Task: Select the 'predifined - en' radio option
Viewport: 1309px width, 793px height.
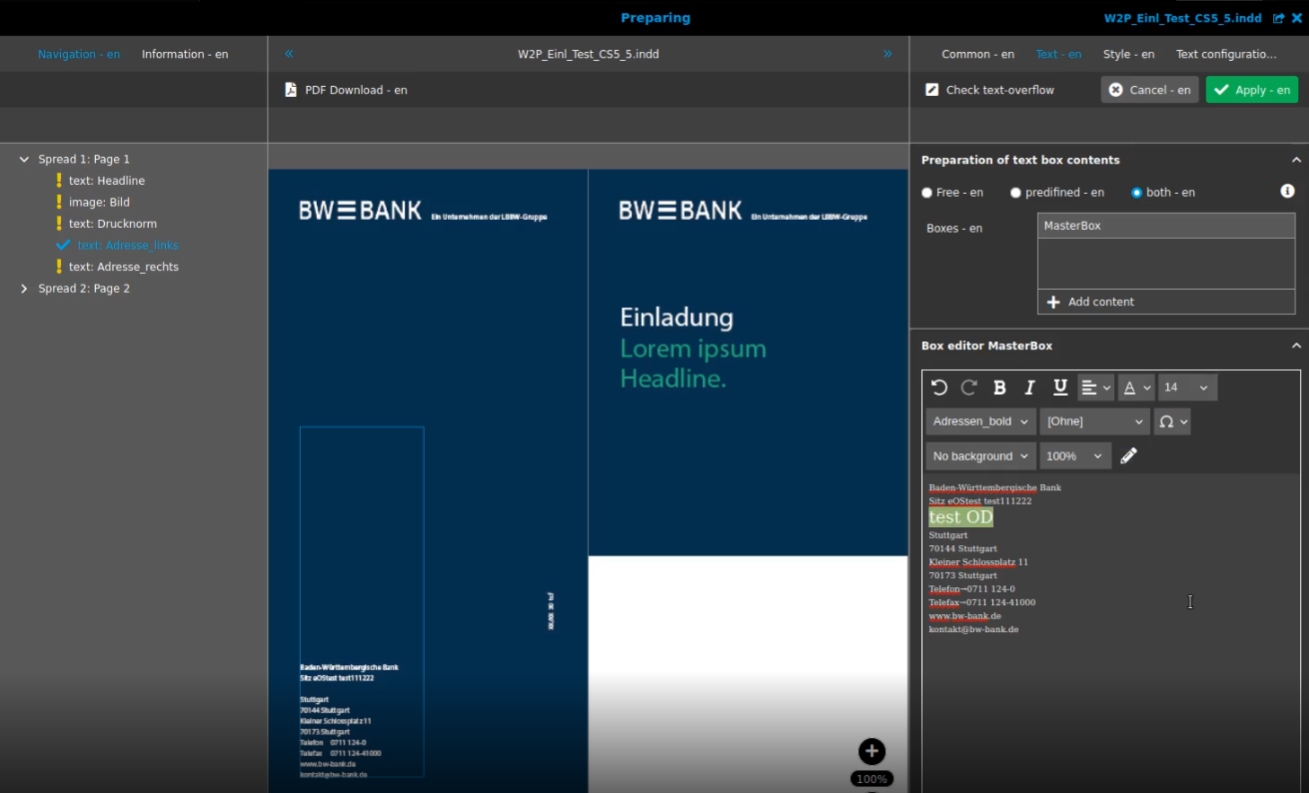Action: tap(1016, 193)
